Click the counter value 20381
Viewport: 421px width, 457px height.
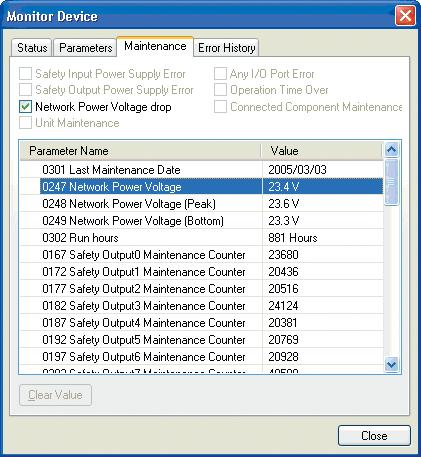point(283,323)
